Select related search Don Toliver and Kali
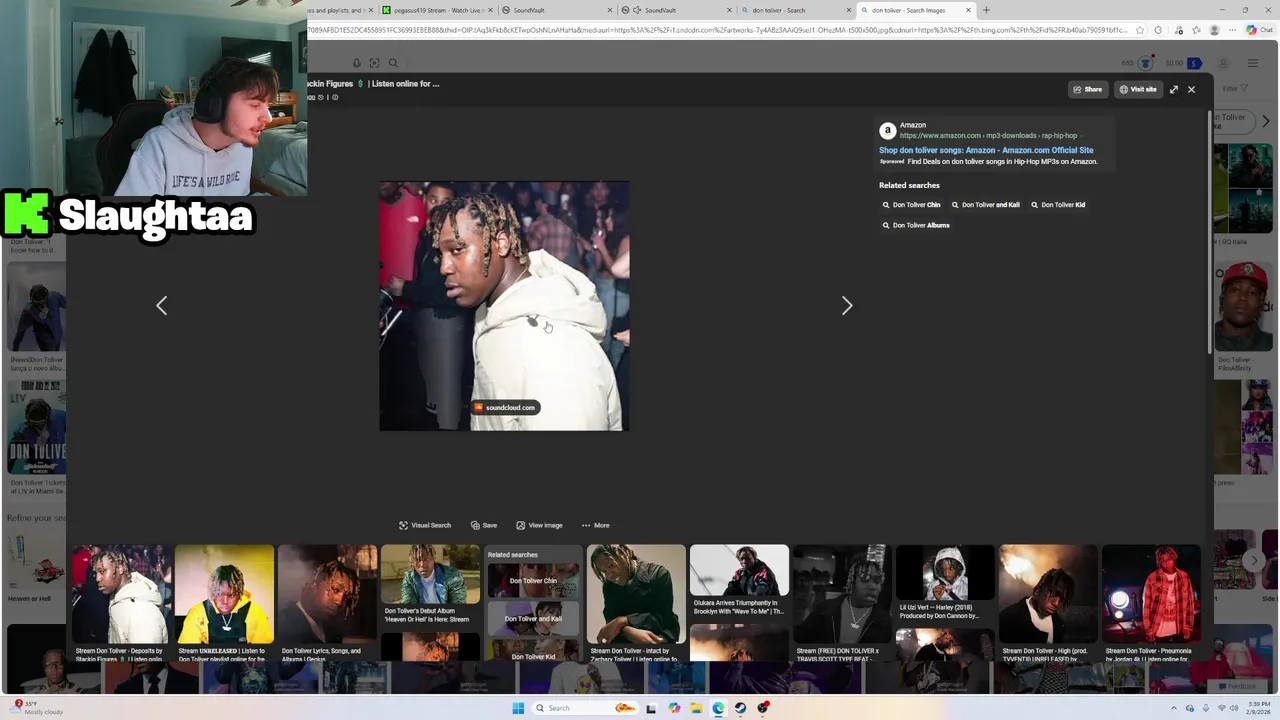Screen dimensions: 1280x720 click(985, 205)
